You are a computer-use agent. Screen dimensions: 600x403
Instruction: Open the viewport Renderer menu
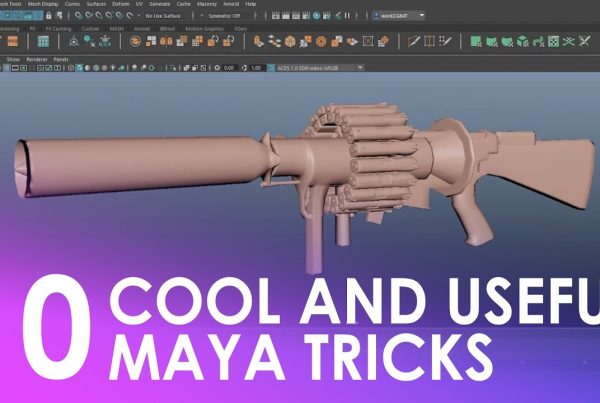click(x=37, y=59)
